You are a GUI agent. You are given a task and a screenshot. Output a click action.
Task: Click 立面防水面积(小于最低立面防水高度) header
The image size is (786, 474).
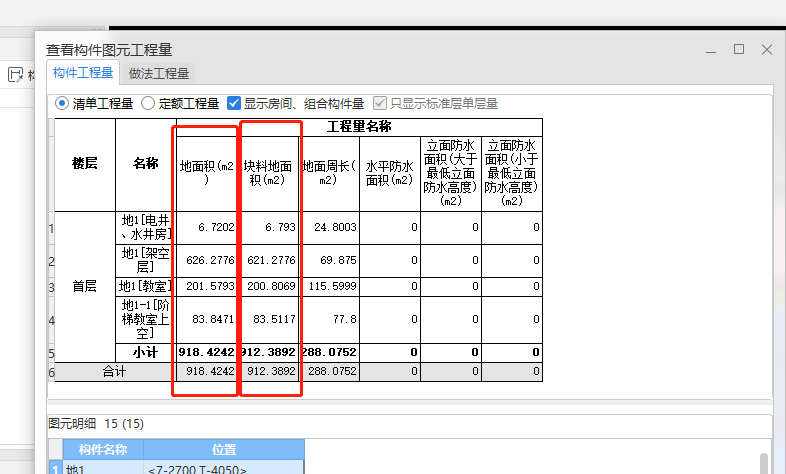click(512, 173)
